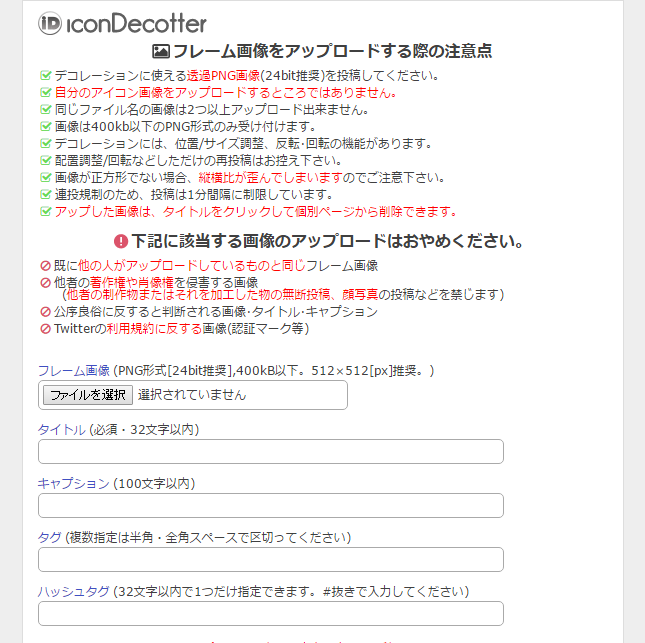Click the ハッシュタグ field label
The height and width of the screenshot is (643, 645).
pyautogui.click(x=73, y=591)
